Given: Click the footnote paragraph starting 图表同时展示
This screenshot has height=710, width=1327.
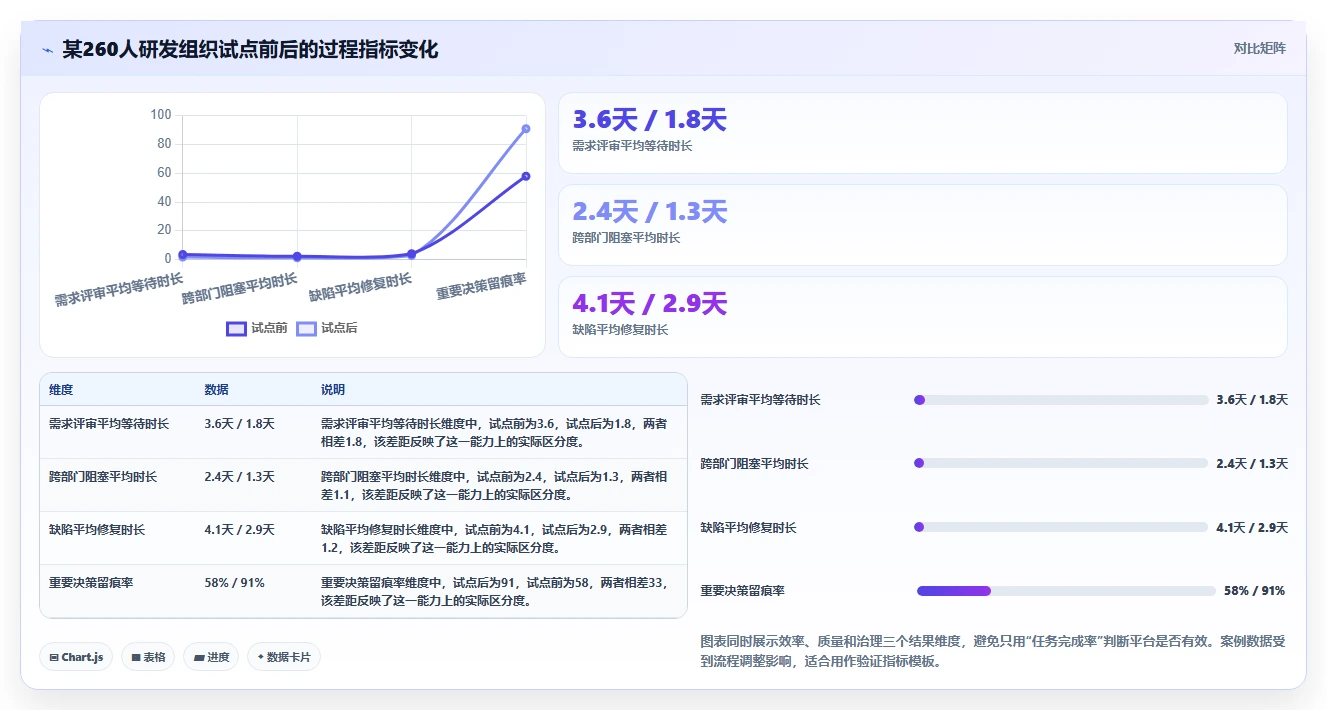Looking at the screenshot, I should coord(993,651).
